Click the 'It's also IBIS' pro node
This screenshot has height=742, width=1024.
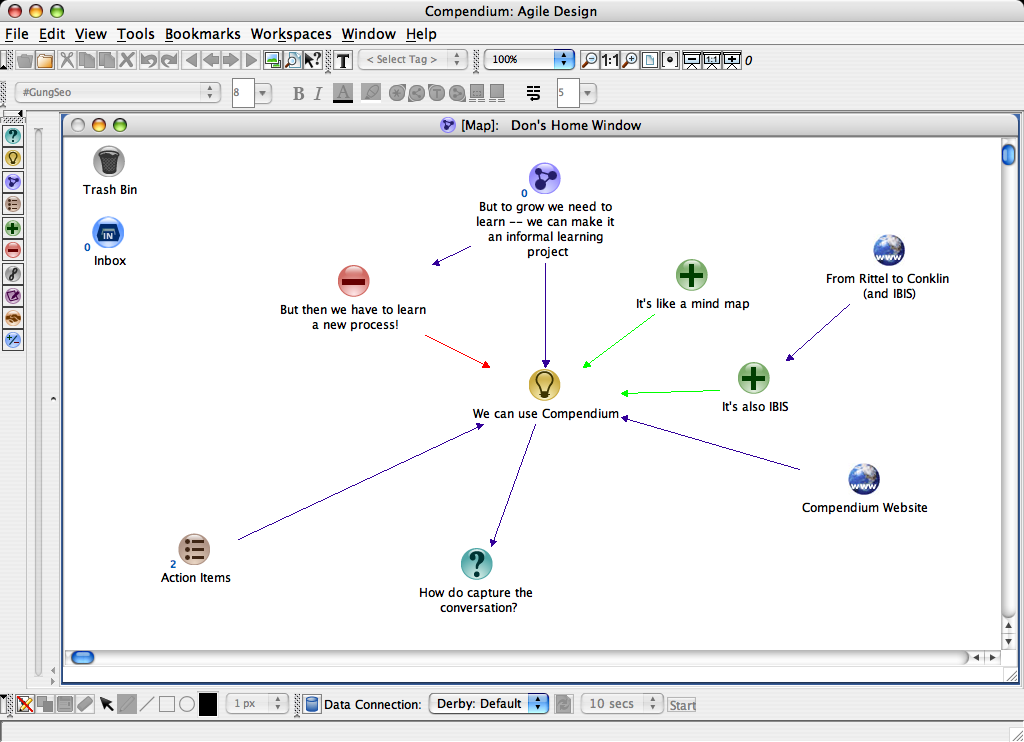point(754,378)
